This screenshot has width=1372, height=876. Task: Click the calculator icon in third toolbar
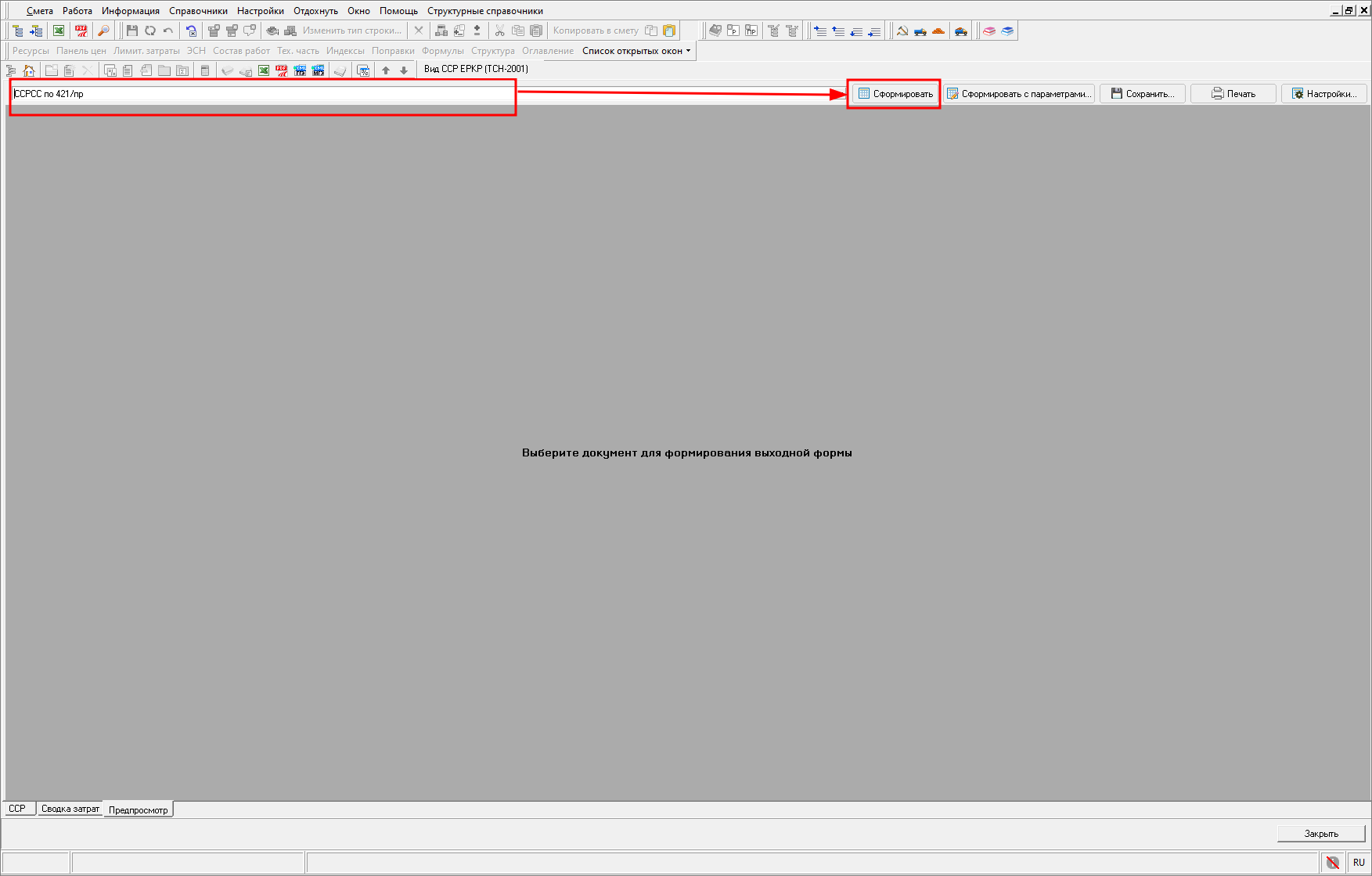[x=205, y=70]
